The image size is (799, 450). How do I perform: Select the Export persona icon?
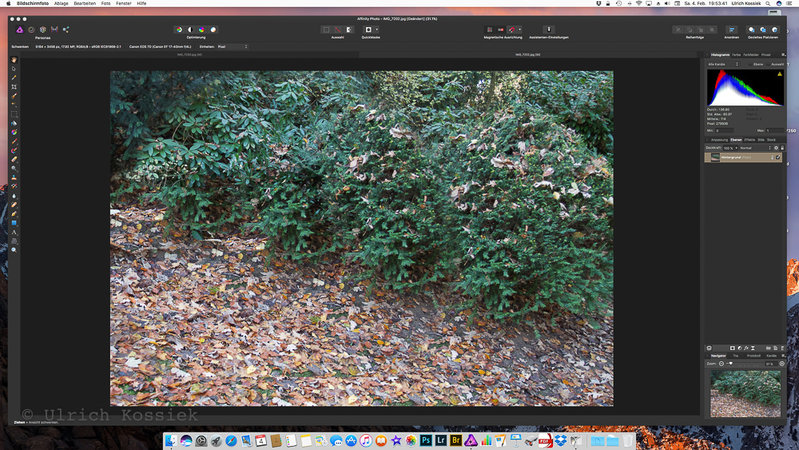(x=66, y=30)
